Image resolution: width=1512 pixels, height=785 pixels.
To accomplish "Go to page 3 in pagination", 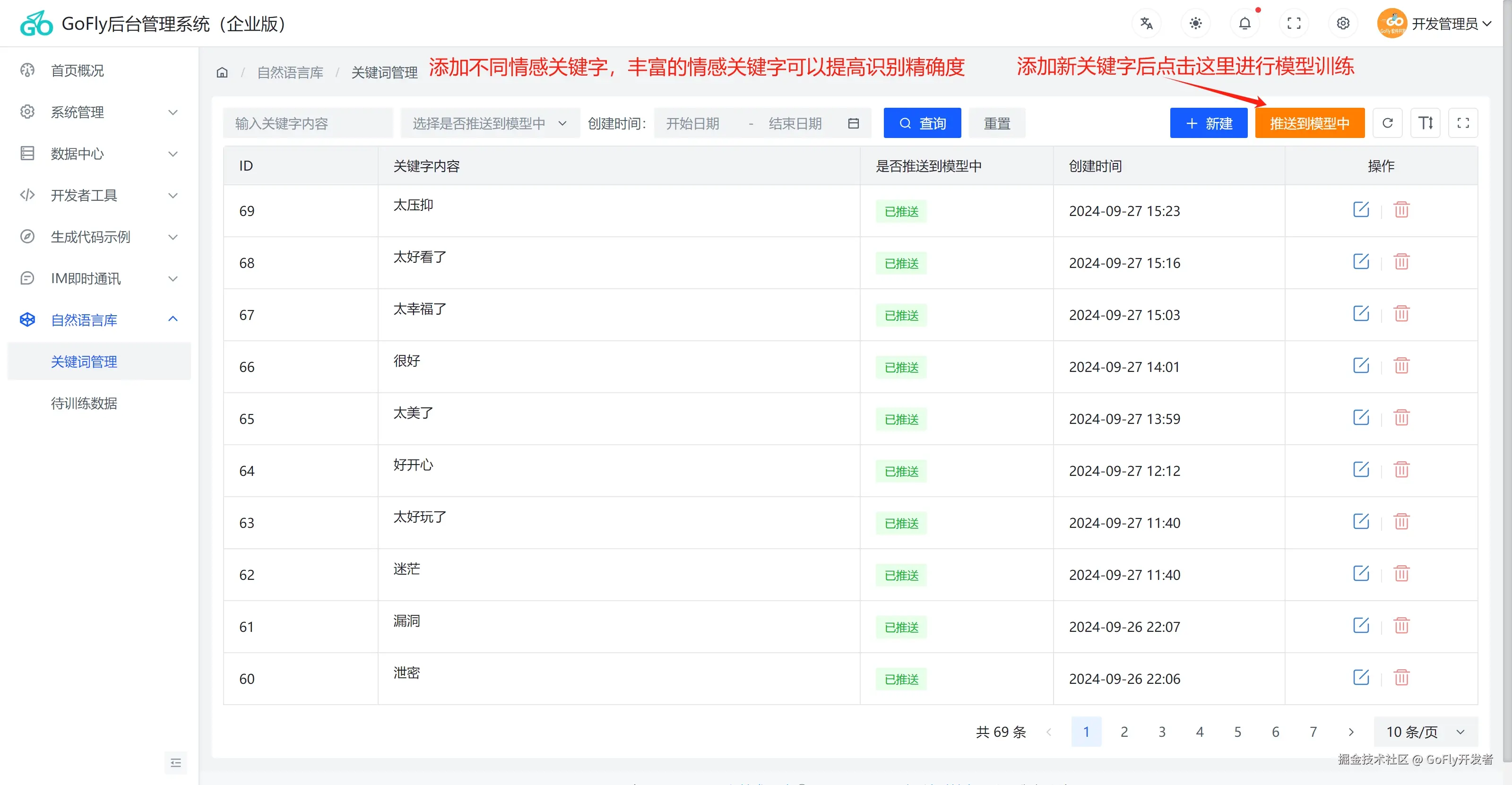I will coord(1162,732).
